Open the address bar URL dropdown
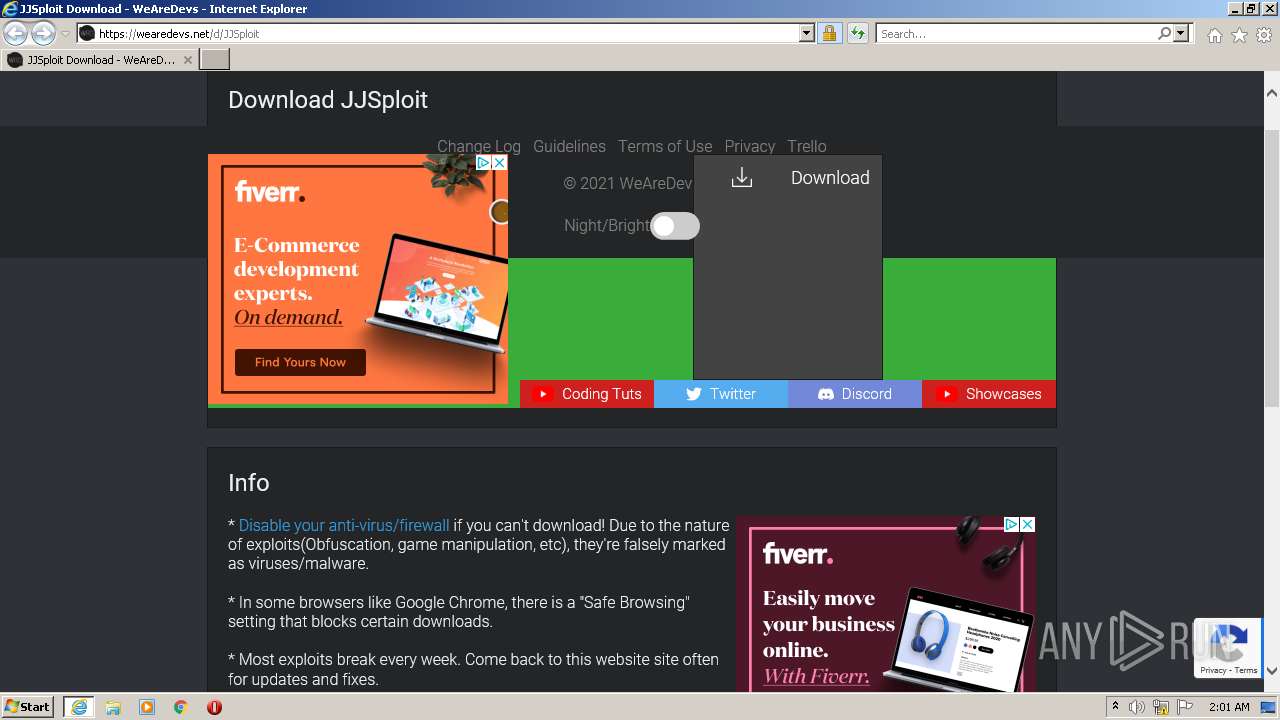The width and height of the screenshot is (1280, 720). pos(807,33)
